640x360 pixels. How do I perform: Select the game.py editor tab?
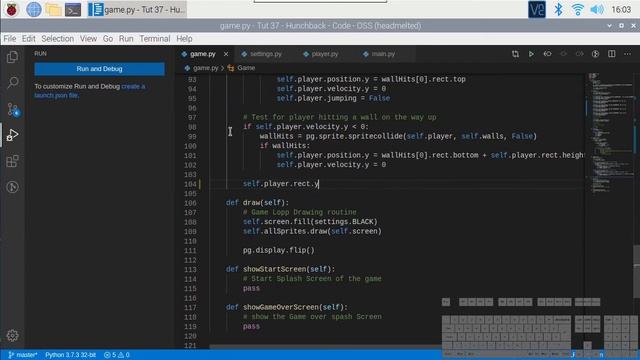pos(203,54)
